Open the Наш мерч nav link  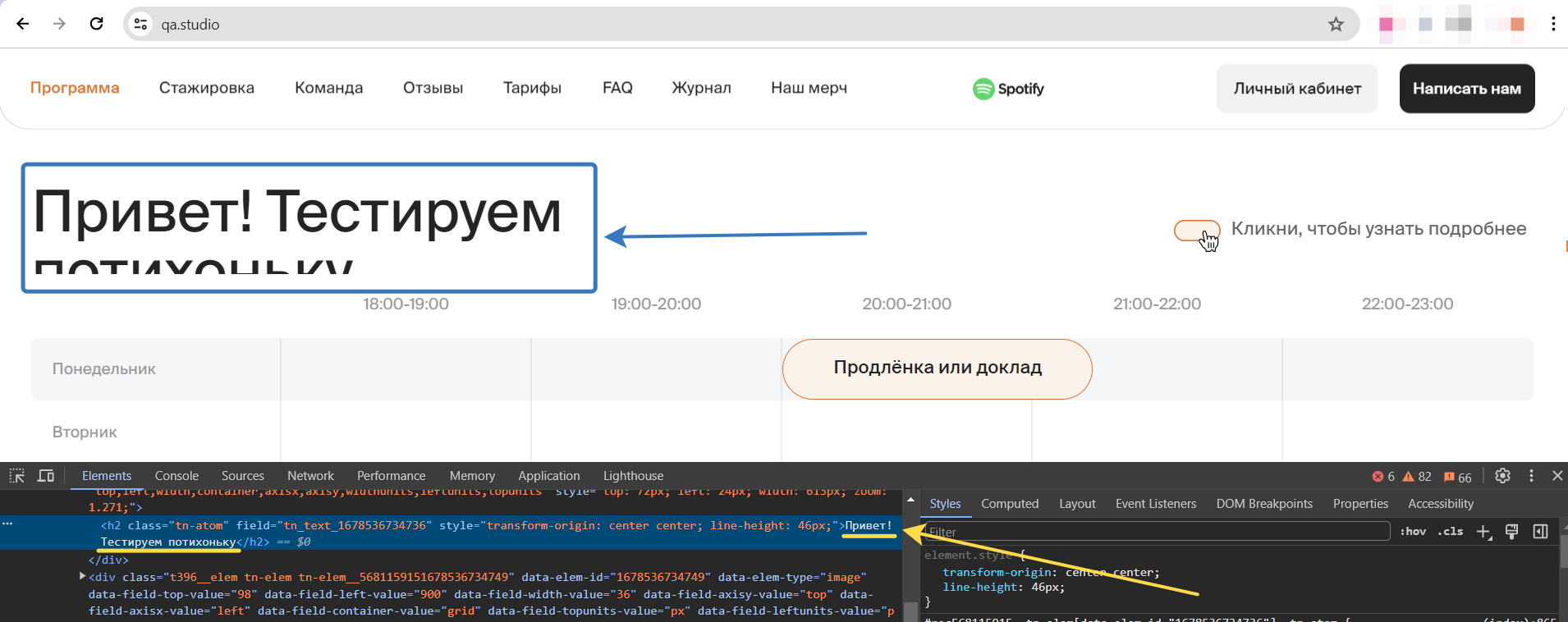tap(809, 88)
